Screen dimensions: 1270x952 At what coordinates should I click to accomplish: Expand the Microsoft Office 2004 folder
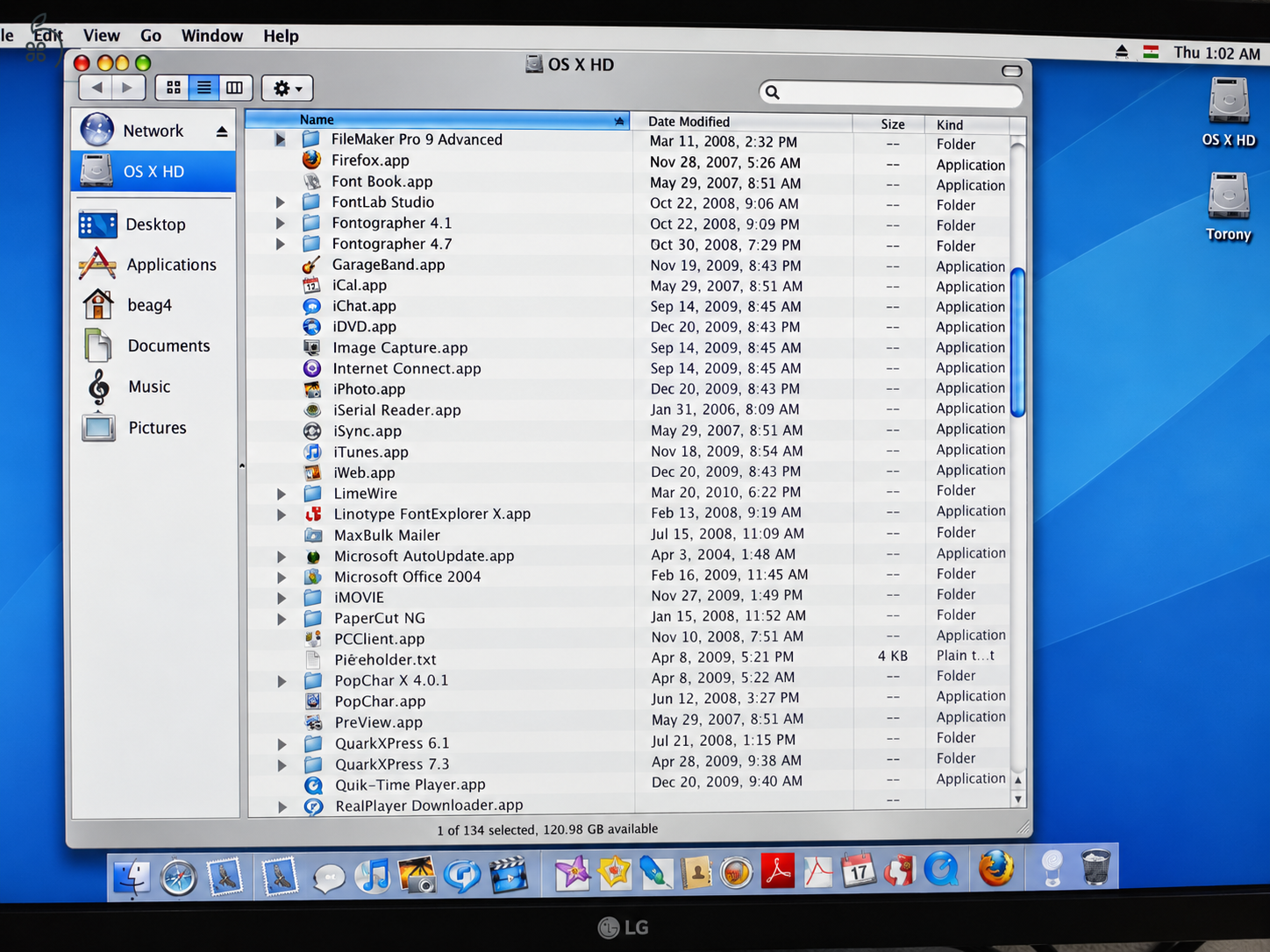[x=281, y=577]
